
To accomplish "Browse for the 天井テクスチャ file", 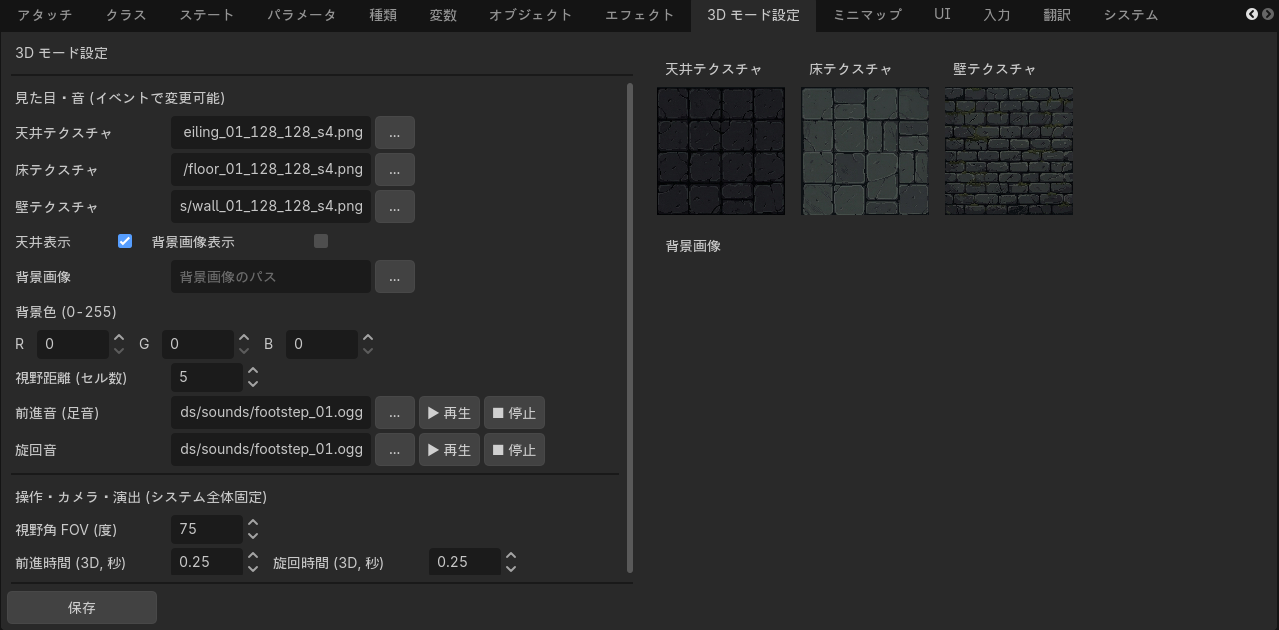I will pyautogui.click(x=395, y=132).
